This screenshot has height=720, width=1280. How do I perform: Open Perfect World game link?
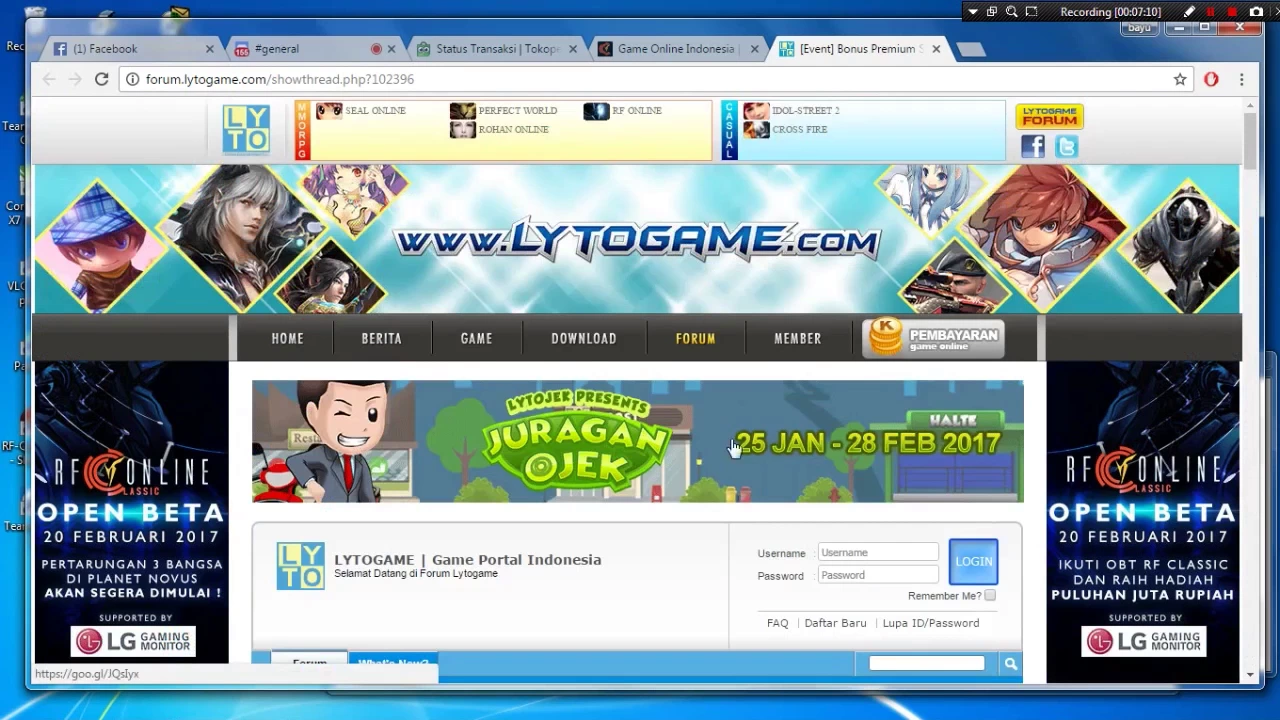coord(517,111)
